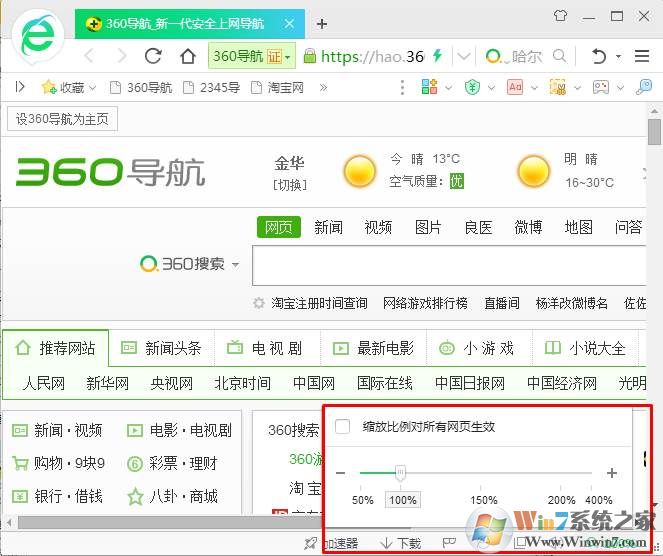Open a new tab with plus button
Image resolution: width=663 pixels, height=556 pixels.
[322, 24]
